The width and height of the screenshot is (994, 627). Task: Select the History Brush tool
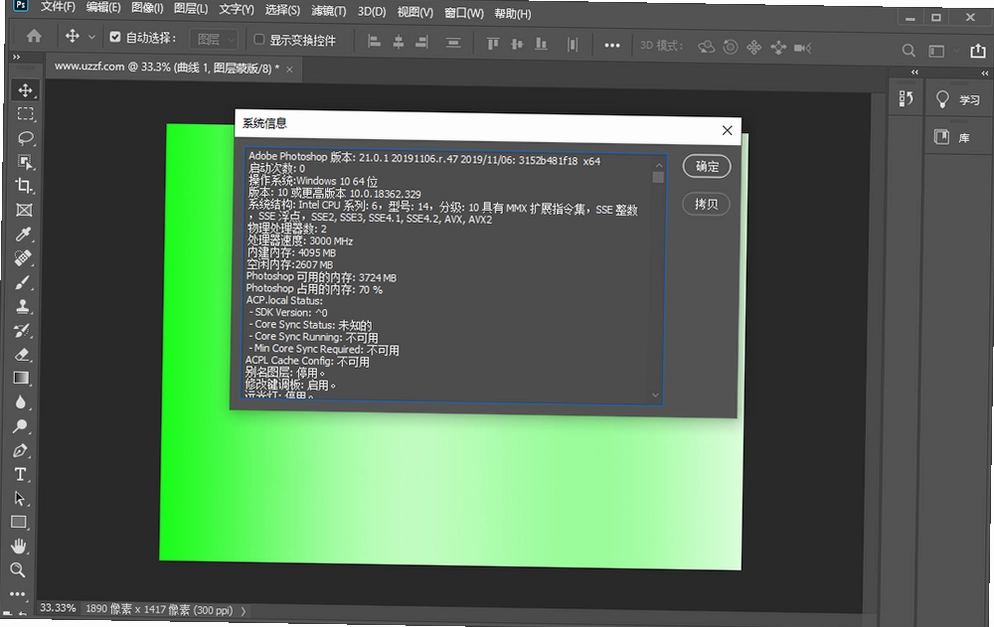pos(22,330)
